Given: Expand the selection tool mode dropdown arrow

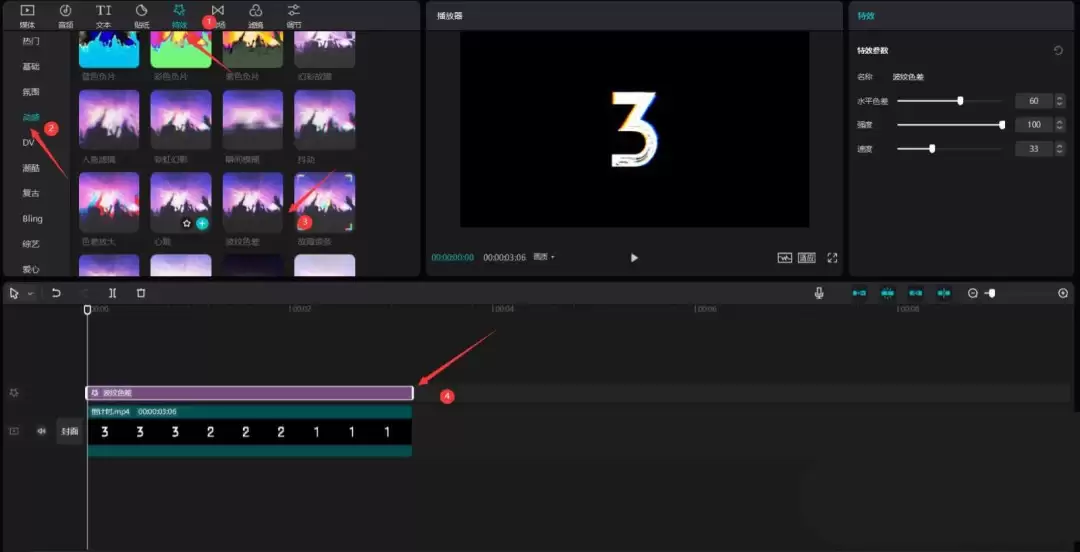Looking at the screenshot, I should point(31,294).
